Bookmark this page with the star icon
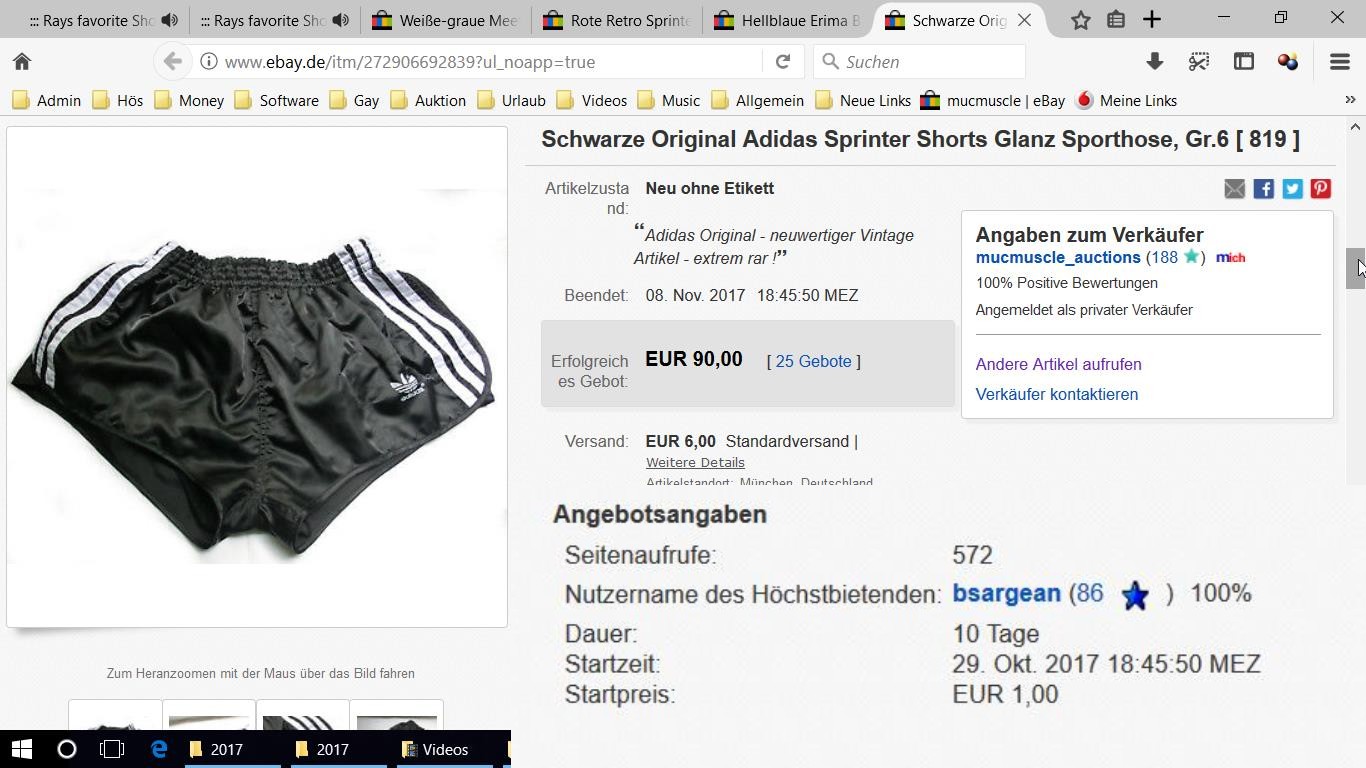 click(x=1080, y=20)
